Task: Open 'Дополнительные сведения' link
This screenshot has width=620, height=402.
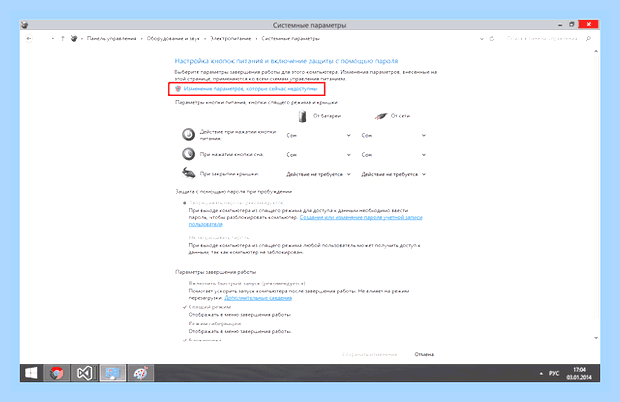Action: (258, 298)
